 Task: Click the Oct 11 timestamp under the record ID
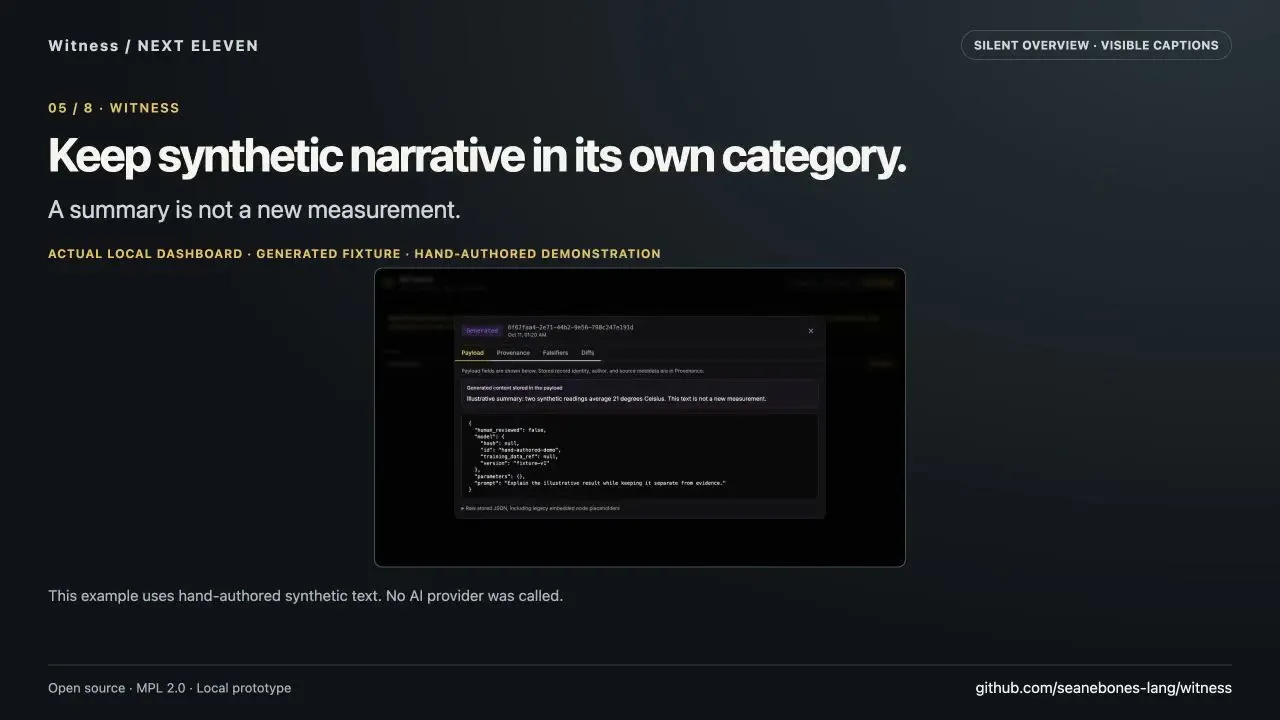[525, 335]
